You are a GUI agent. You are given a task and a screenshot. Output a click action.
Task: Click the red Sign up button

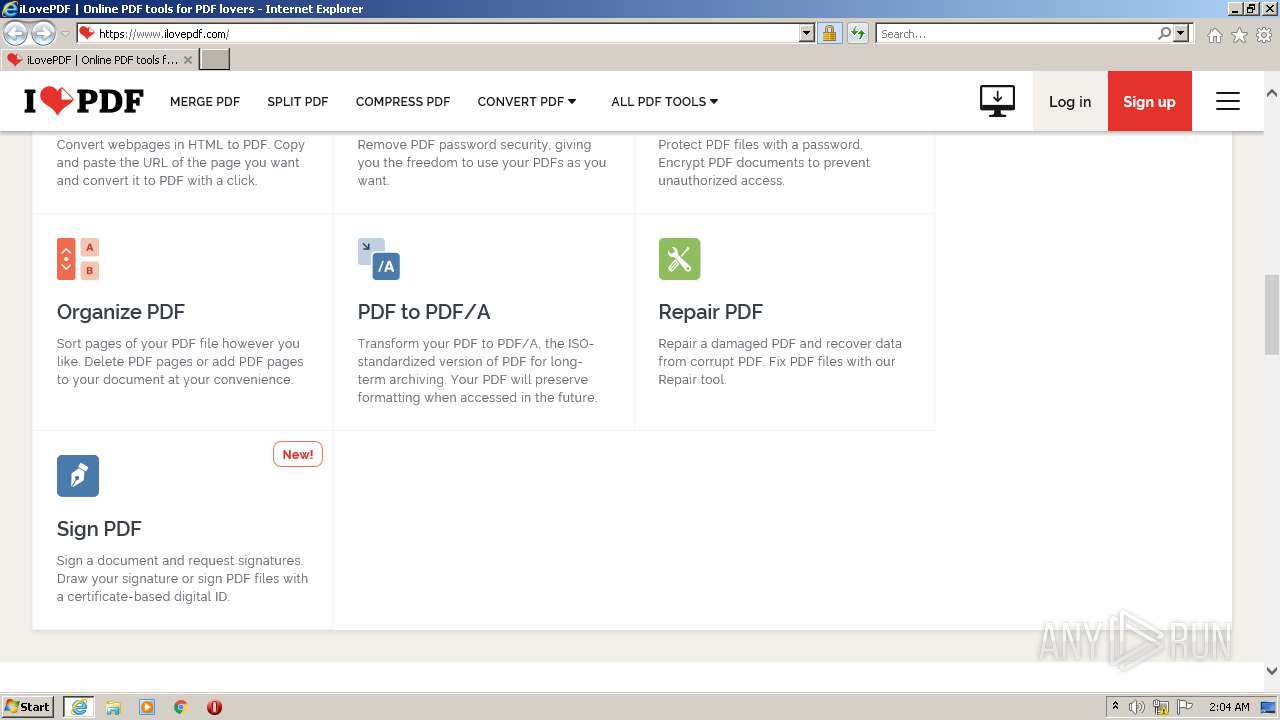(x=1149, y=101)
